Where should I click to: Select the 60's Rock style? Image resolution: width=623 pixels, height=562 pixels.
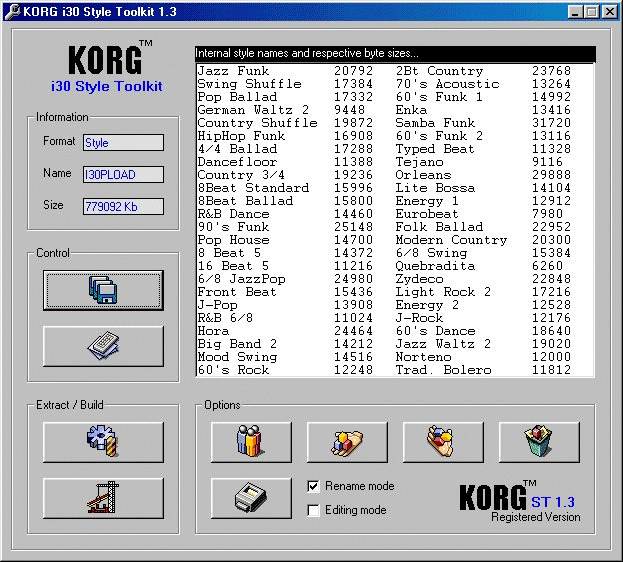(x=233, y=370)
